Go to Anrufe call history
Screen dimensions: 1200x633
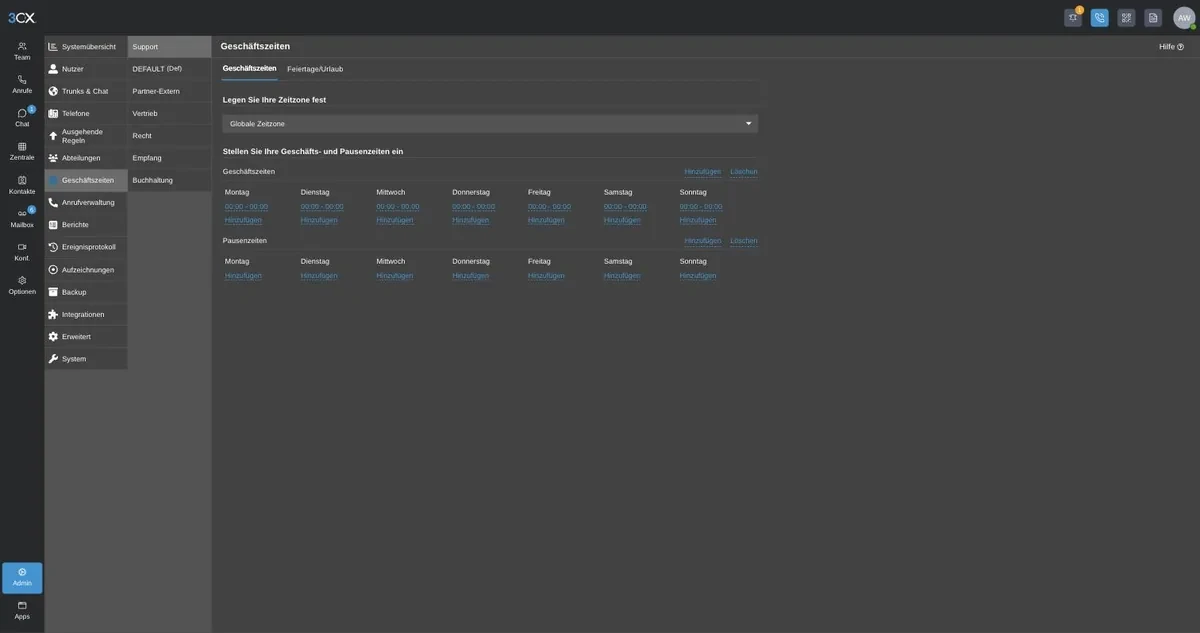[x=22, y=84]
